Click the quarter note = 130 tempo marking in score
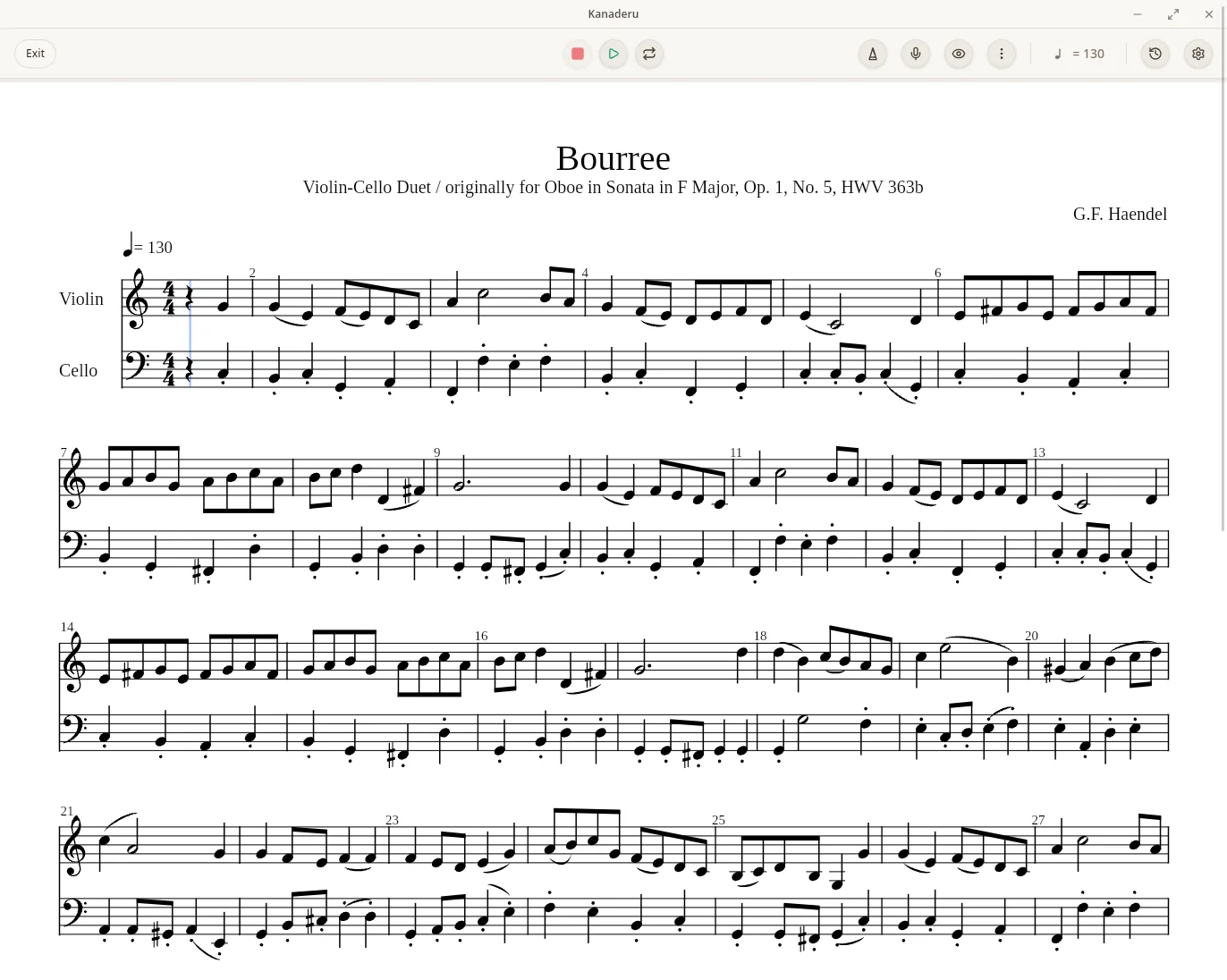The width and height of the screenshot is (1227, 980). (x=148, y=245)
